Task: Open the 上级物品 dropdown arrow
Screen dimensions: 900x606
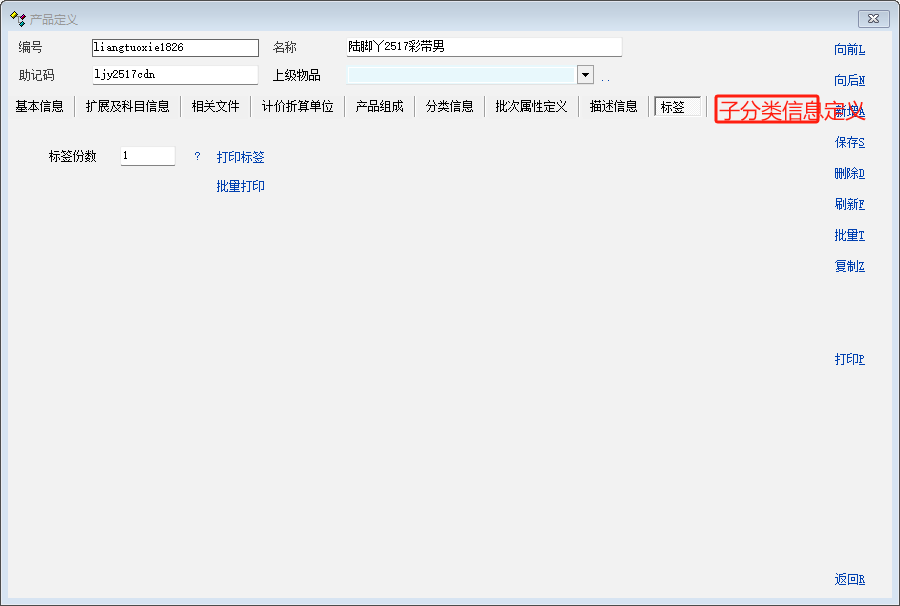Action: pyautogui.click(x=585, y=75)
